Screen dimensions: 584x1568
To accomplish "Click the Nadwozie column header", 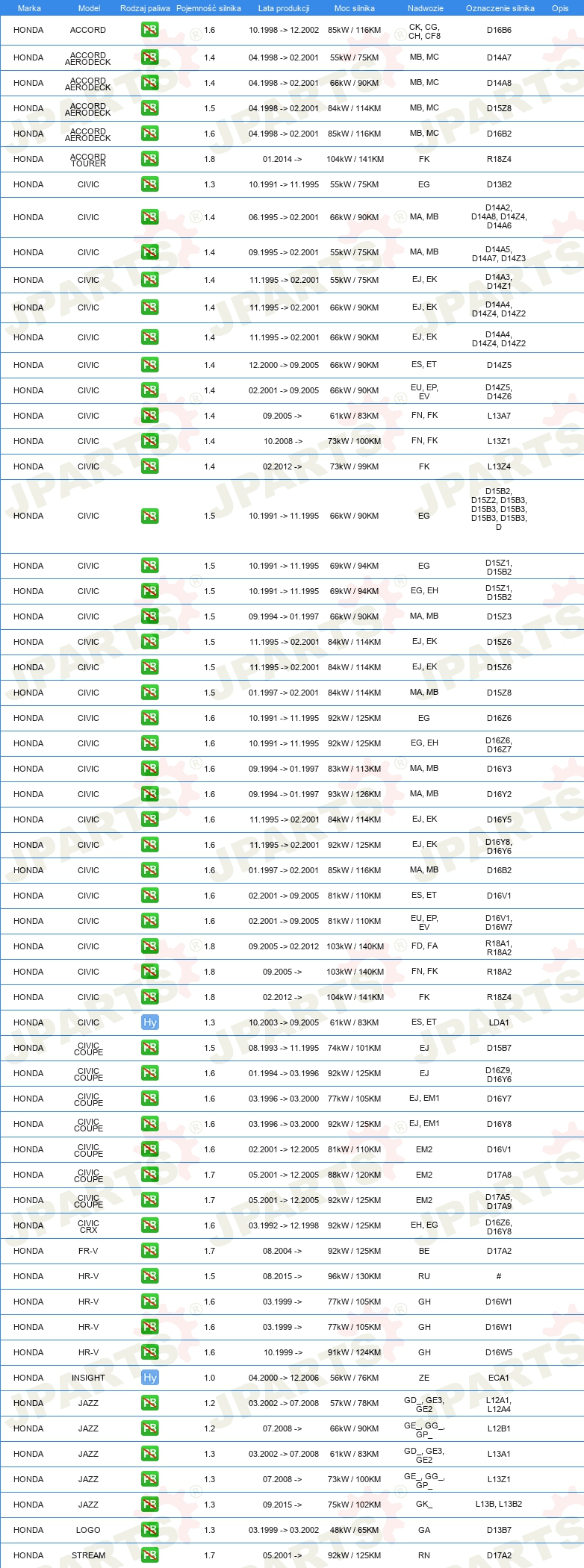I will coord(426,8).
